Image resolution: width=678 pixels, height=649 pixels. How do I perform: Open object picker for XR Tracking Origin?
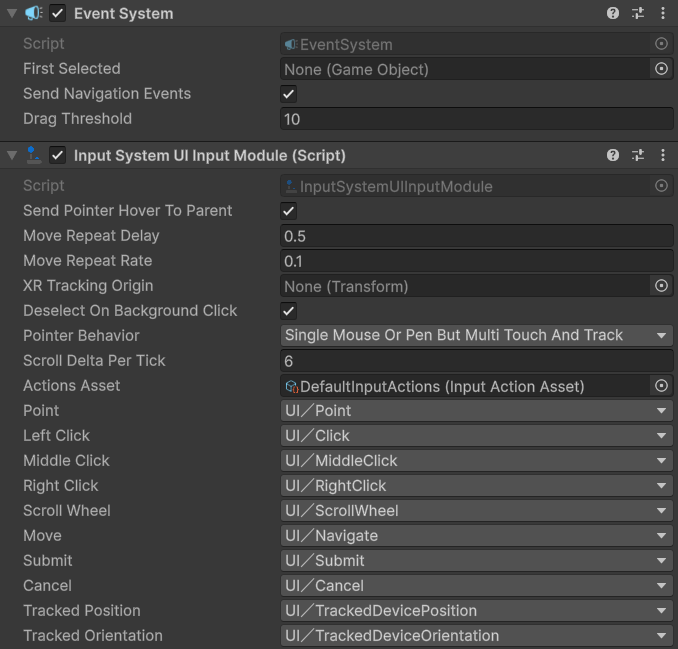661,286
